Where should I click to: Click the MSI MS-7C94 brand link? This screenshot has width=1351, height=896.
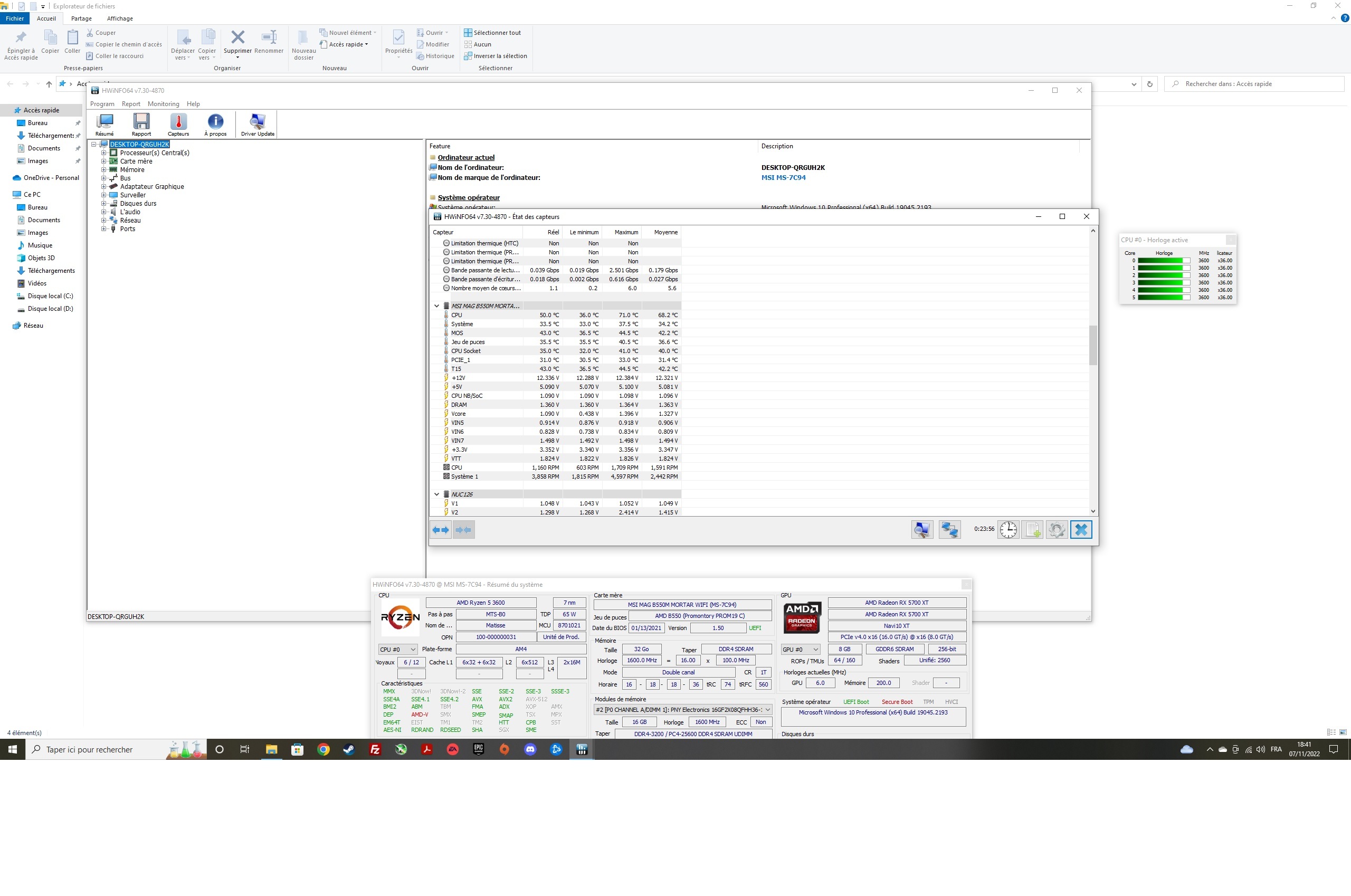(784, 178)
